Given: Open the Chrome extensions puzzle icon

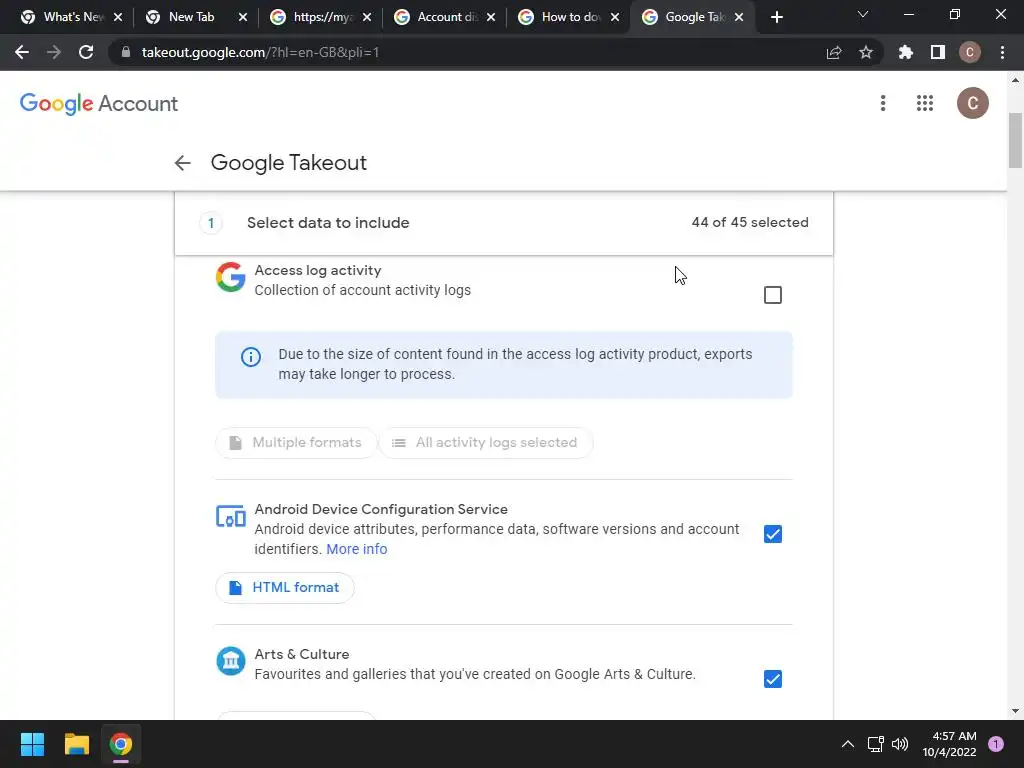Looking at the screenshot, I should pos(906,52).
